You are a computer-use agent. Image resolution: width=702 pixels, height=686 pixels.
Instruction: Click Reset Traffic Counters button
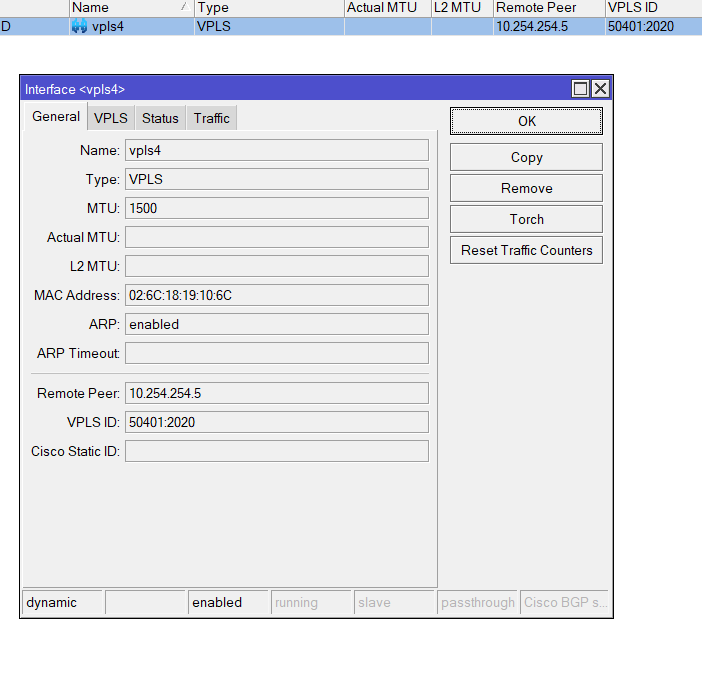tap(526, 250)
